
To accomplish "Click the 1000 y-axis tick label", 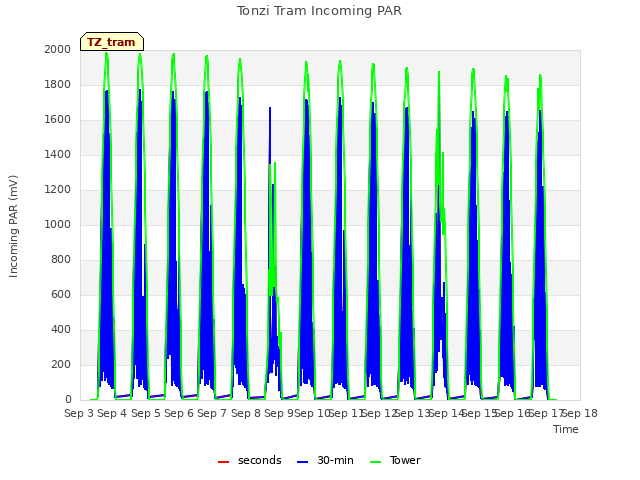I will (x=58, y=224).
